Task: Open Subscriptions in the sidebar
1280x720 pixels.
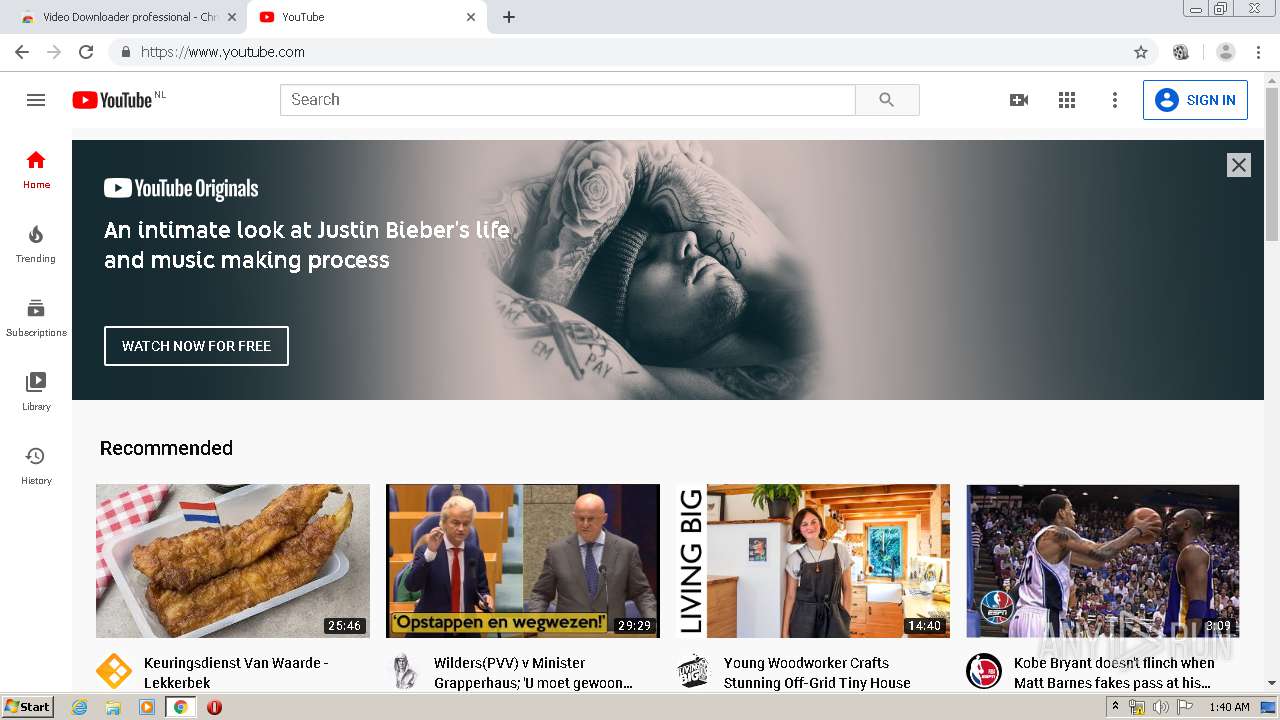Action: tap(36, 317)
